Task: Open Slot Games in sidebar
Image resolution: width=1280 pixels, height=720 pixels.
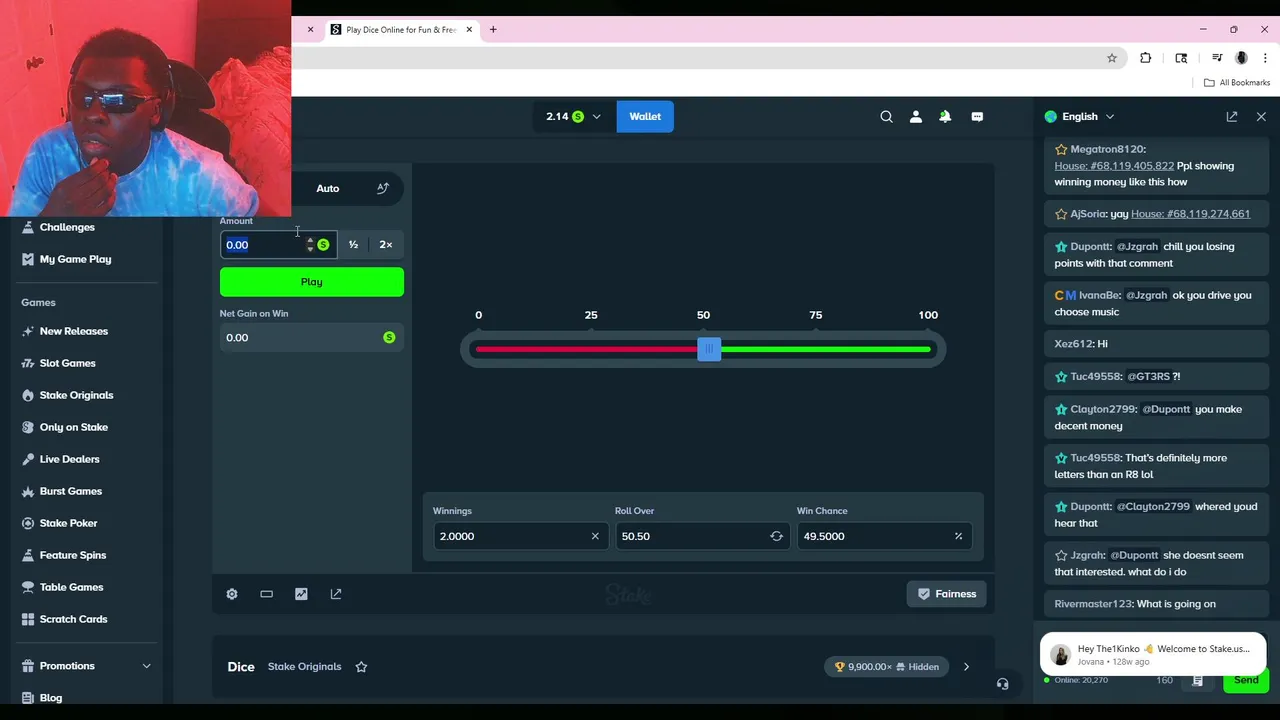Action: (x=67, y=363)
